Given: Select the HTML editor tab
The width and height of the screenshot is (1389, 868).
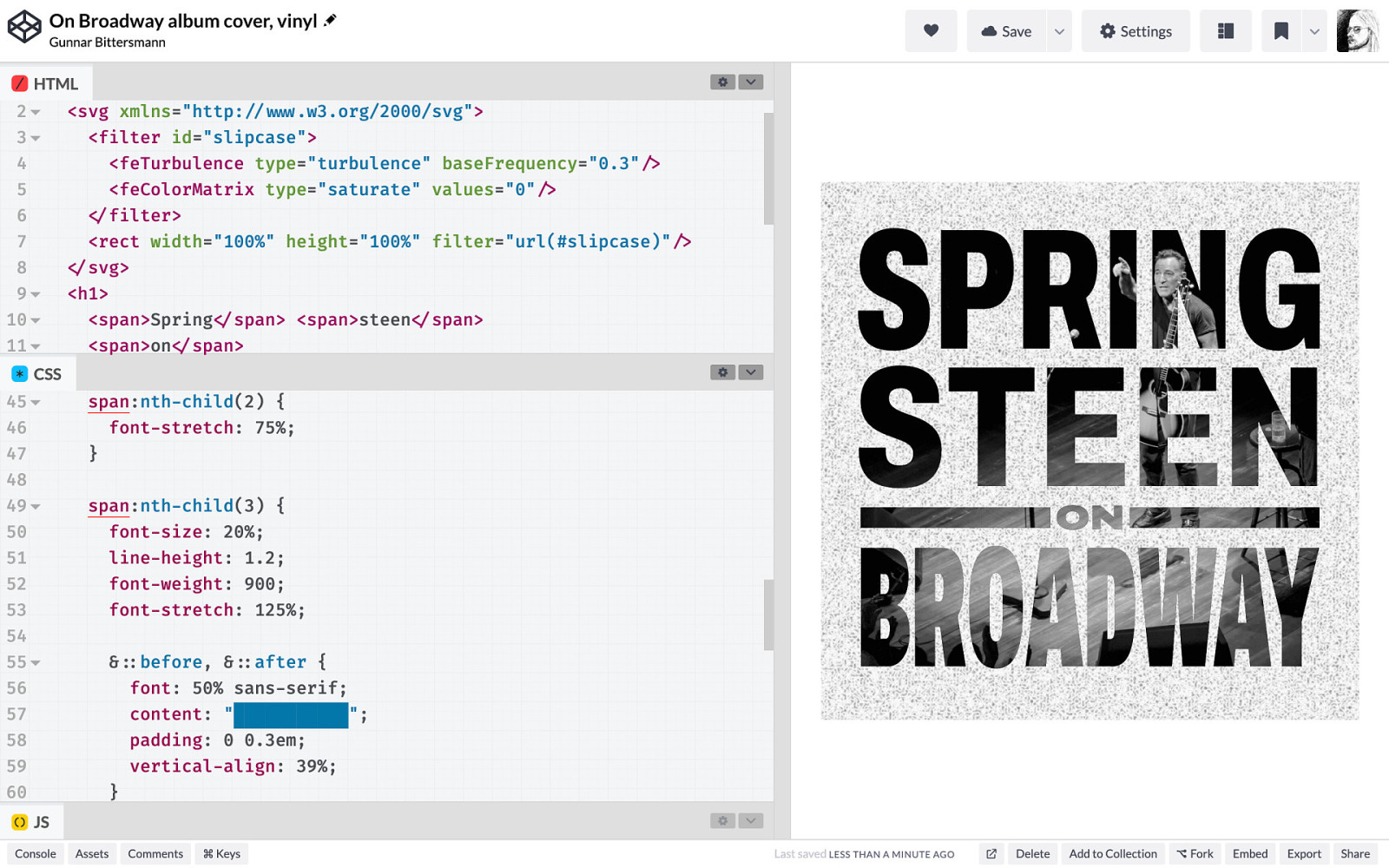Looking at the screenshot, I should pyautogui.click(x=45, y=83).
